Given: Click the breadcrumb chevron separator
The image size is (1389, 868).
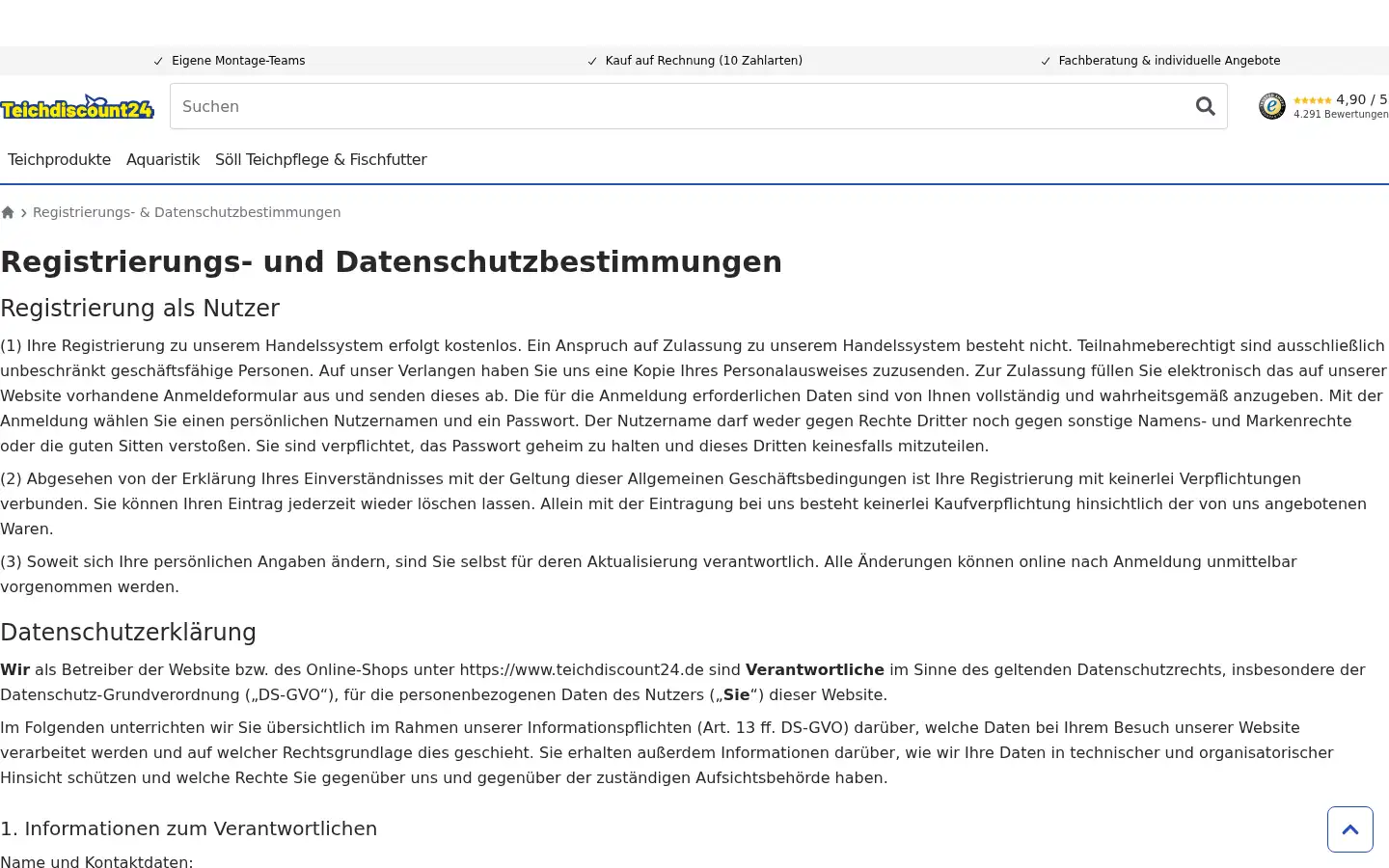Looking at the screenshot, I should (x=23, y=213).
